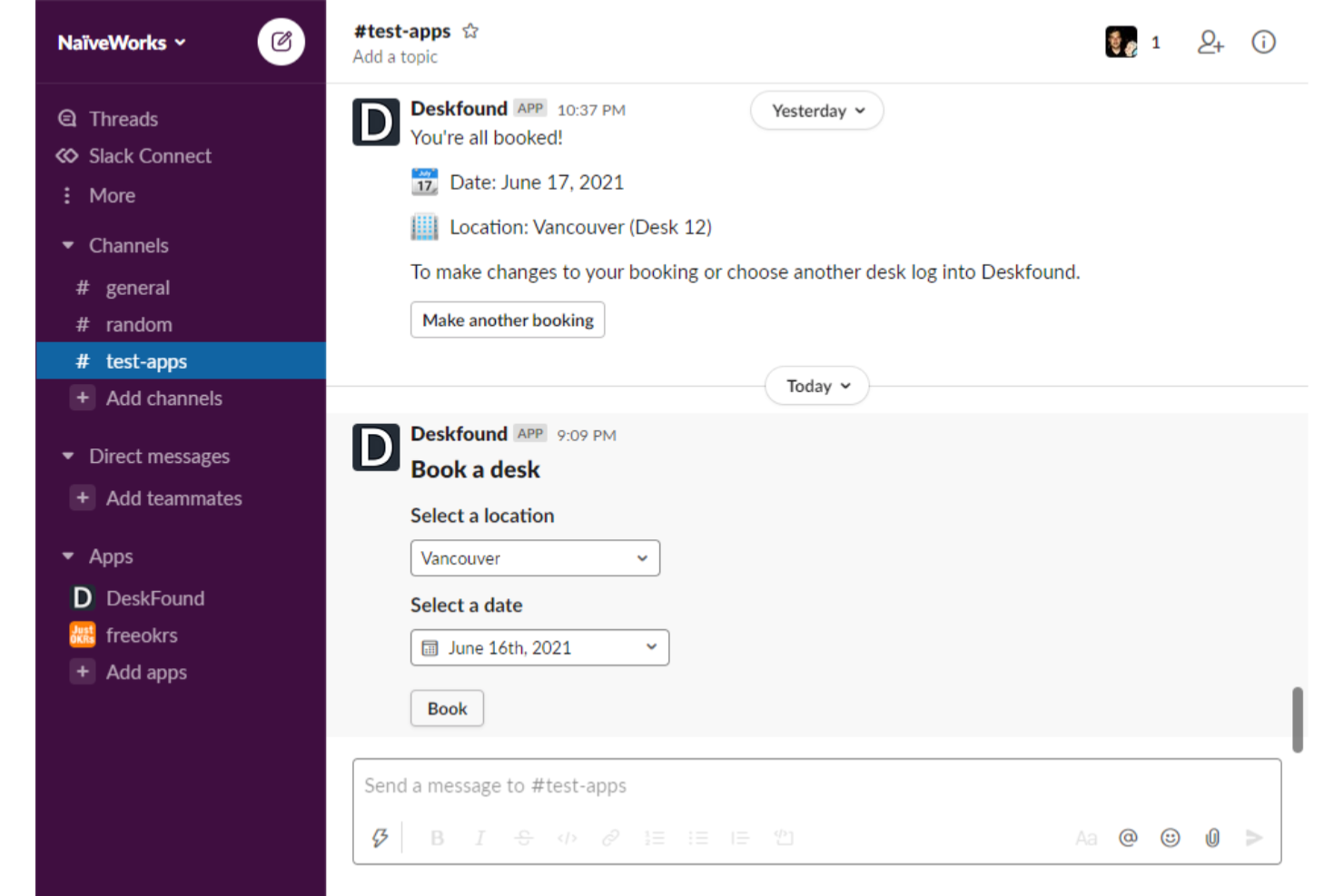Collapse the Channels section
Screen dimensions: 1344x896
click(68, 245)
